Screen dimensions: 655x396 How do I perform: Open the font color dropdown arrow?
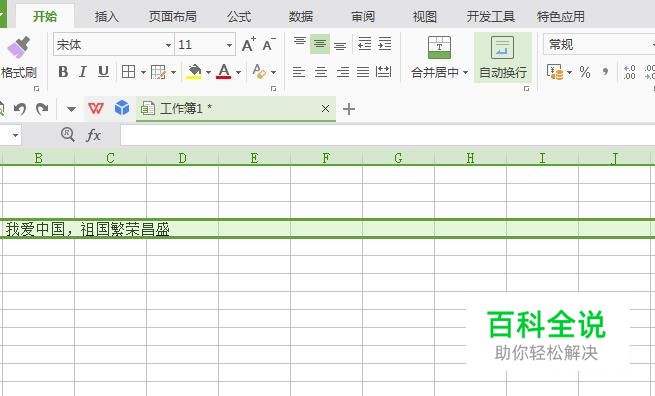pos(238,73)
